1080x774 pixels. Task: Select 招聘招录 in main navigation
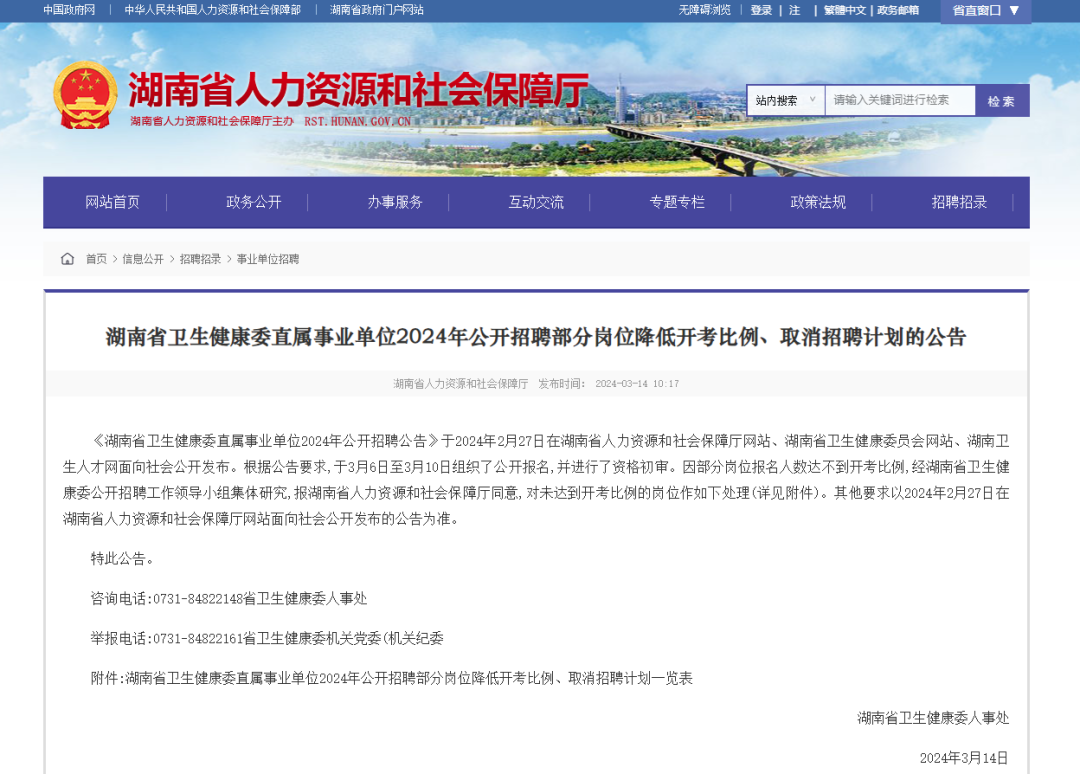click(959, 202)
